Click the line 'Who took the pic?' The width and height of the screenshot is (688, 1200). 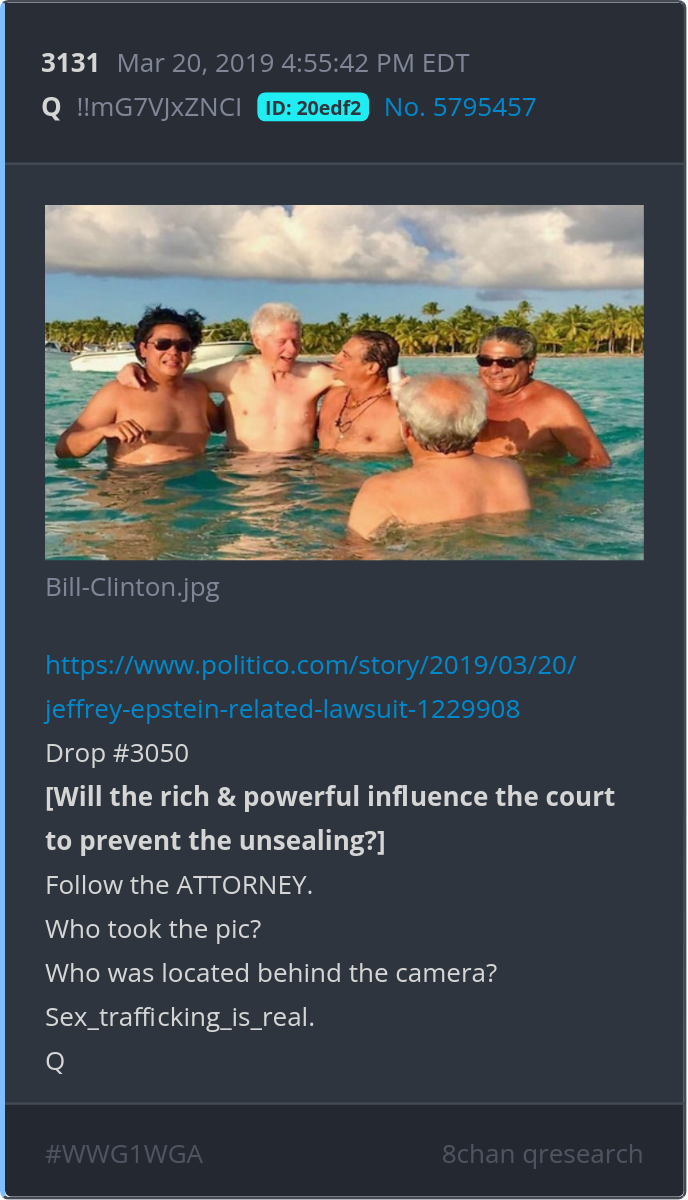pos(153,929)
